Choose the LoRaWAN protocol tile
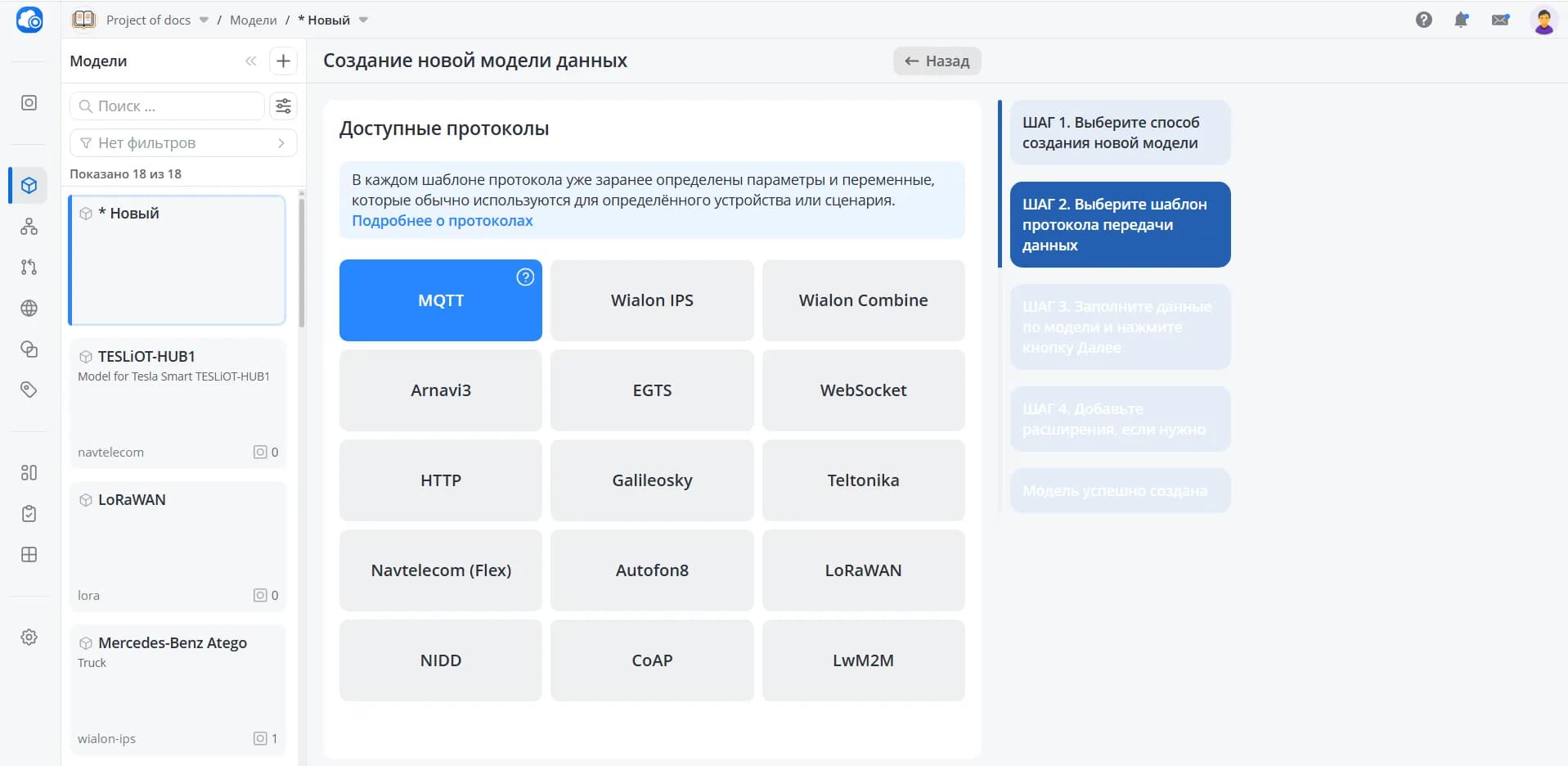1568x766 pixels. [x=863, y=570]
